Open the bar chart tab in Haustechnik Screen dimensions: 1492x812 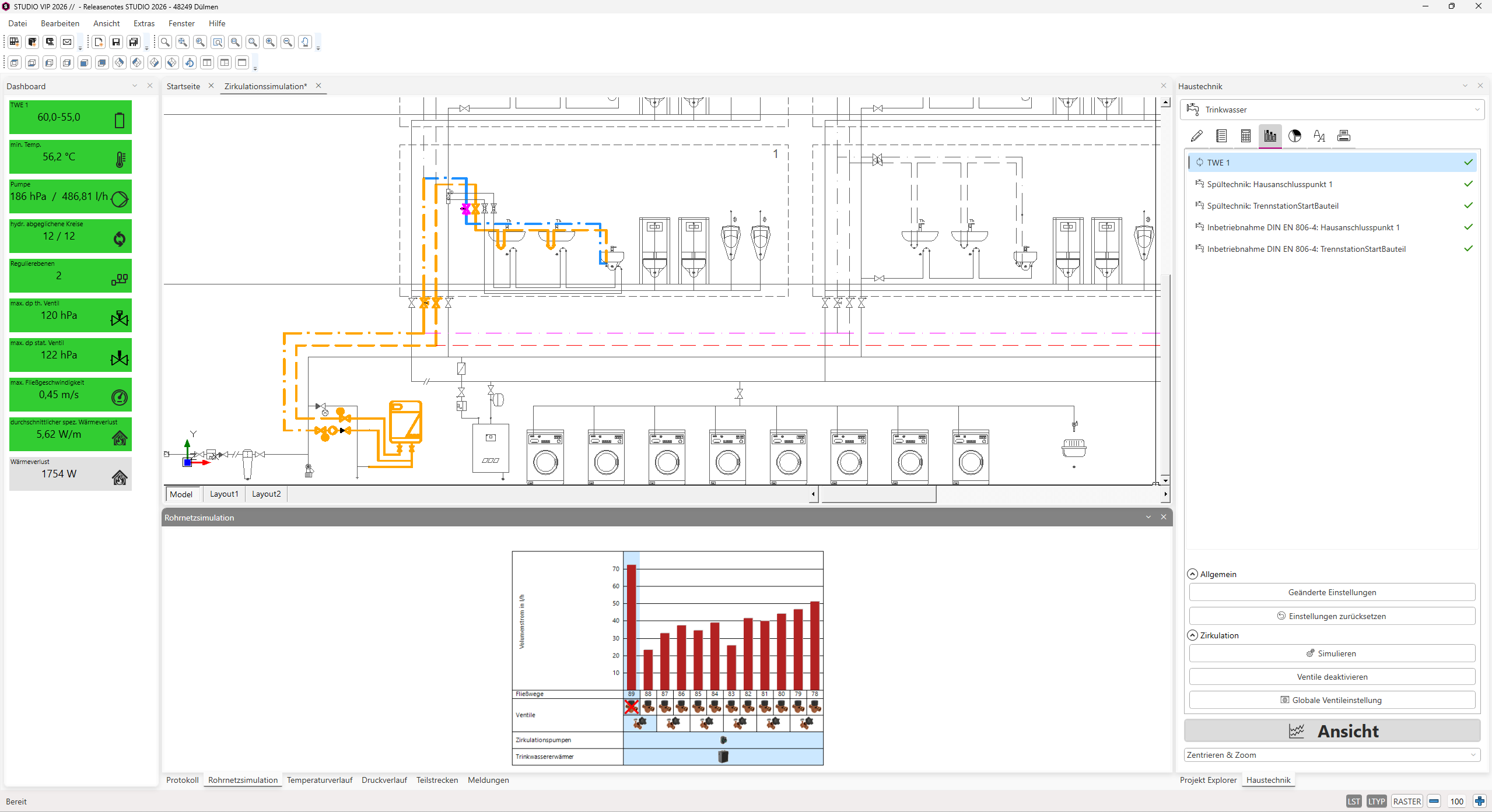(1270, 136)
